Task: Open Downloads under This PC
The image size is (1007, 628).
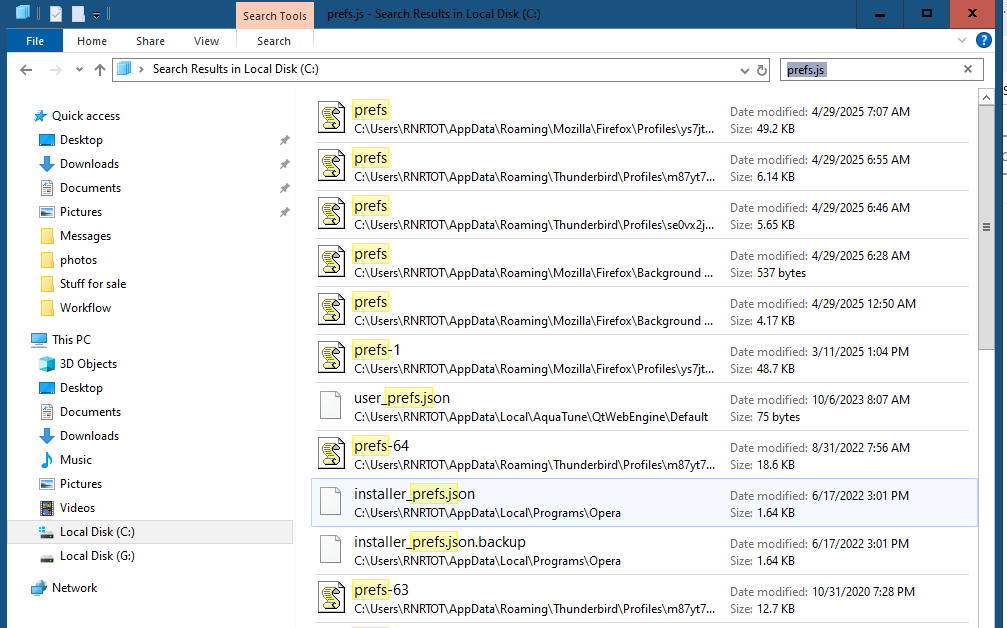Action: (89, 435)
